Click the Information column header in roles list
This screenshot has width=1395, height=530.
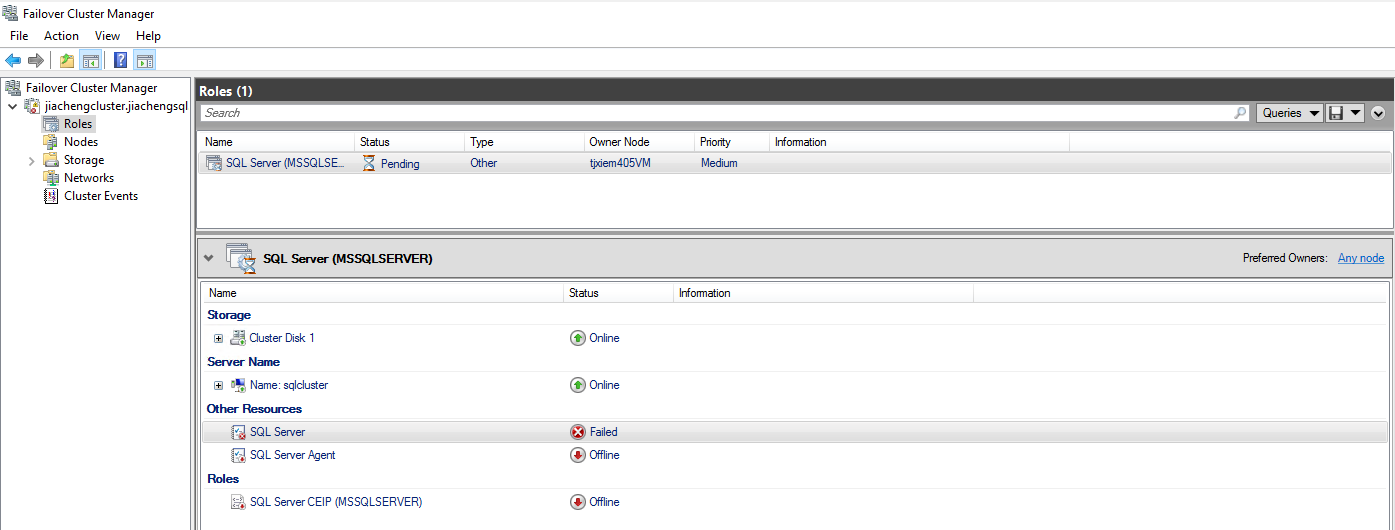click(x=920, y=142)
